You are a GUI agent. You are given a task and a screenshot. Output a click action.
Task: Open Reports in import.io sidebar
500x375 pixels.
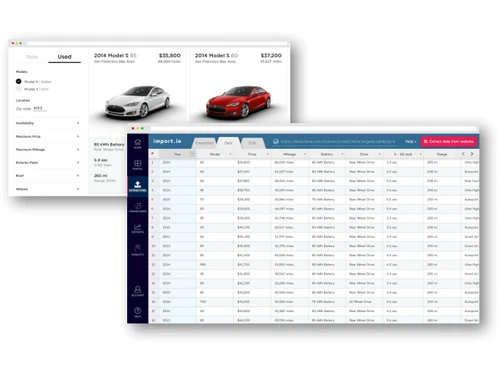[x=138, y=228]
